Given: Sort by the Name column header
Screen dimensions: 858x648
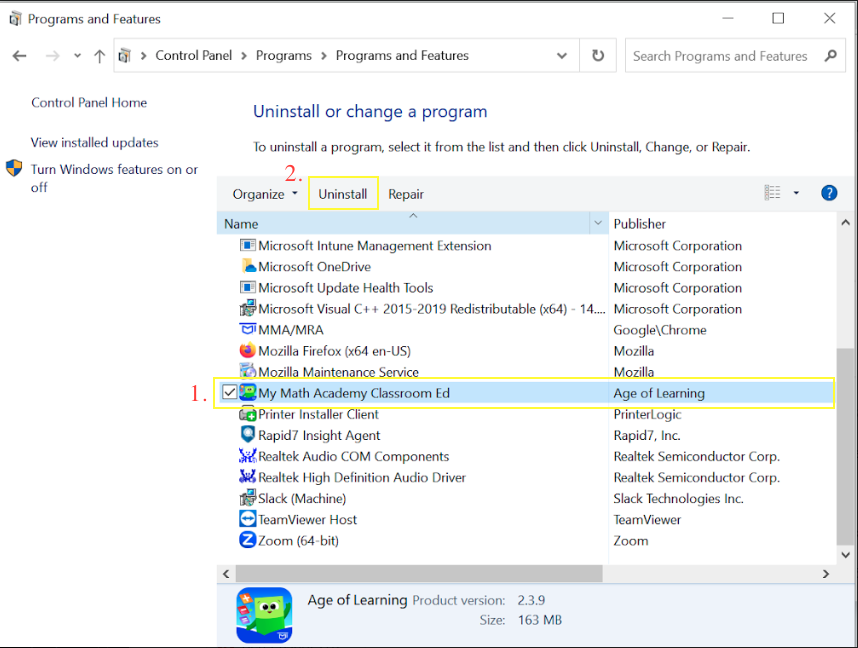Looking at the screenshot, I should [x=404, y=223].
